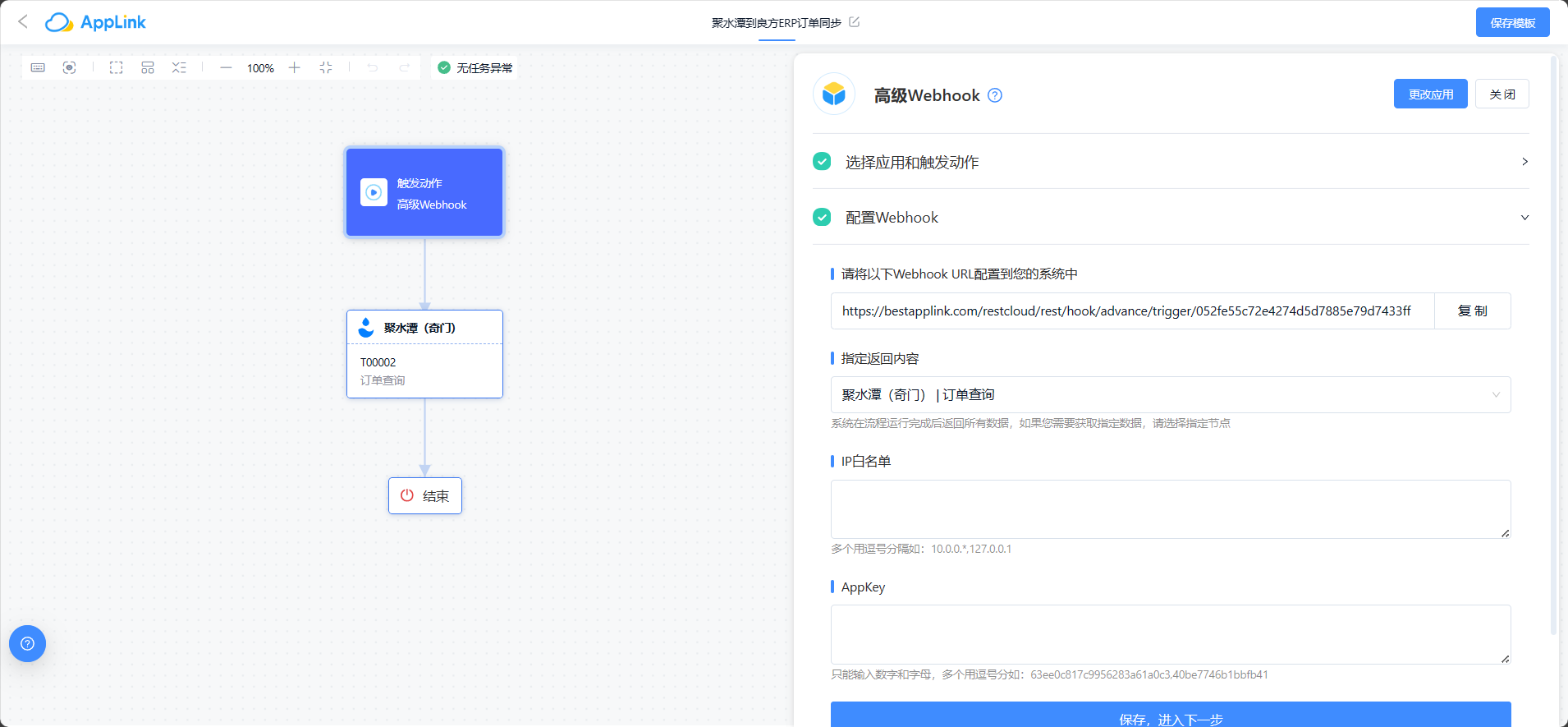Click the play icon inside trigger node
This screenshot has width=1568, height=727.
click(374, 192)
